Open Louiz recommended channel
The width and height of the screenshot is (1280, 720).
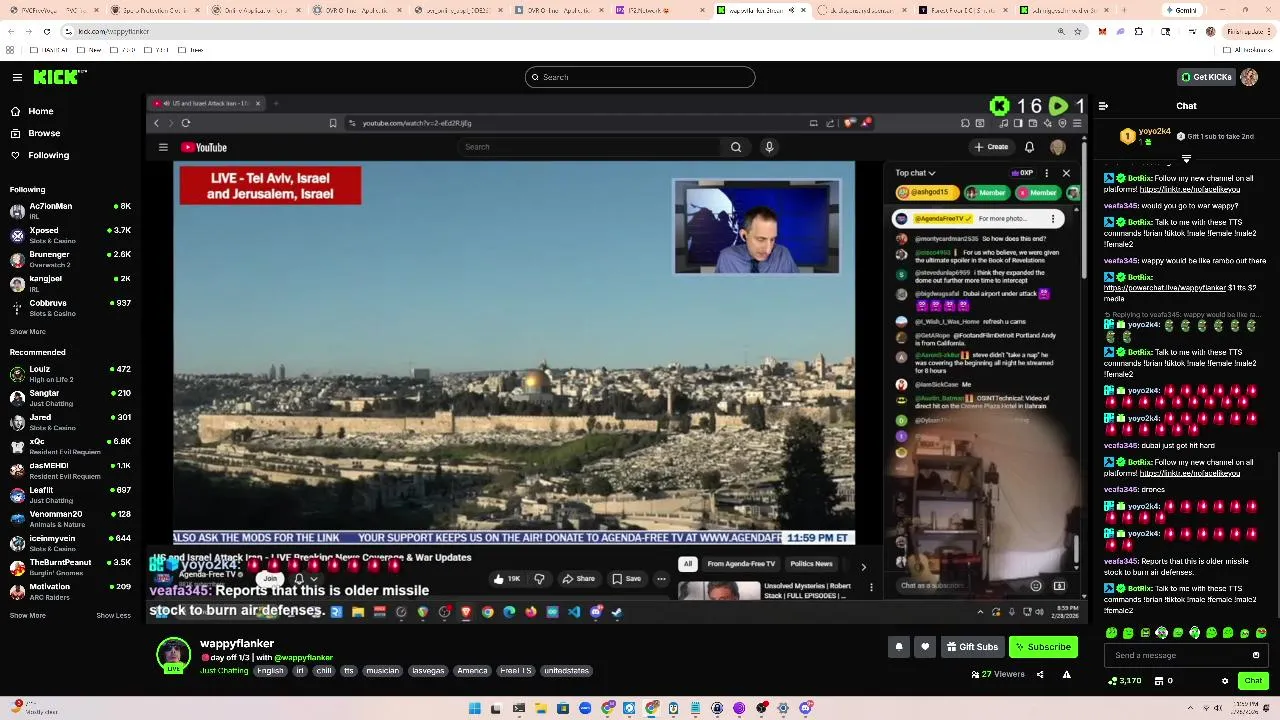70,374
